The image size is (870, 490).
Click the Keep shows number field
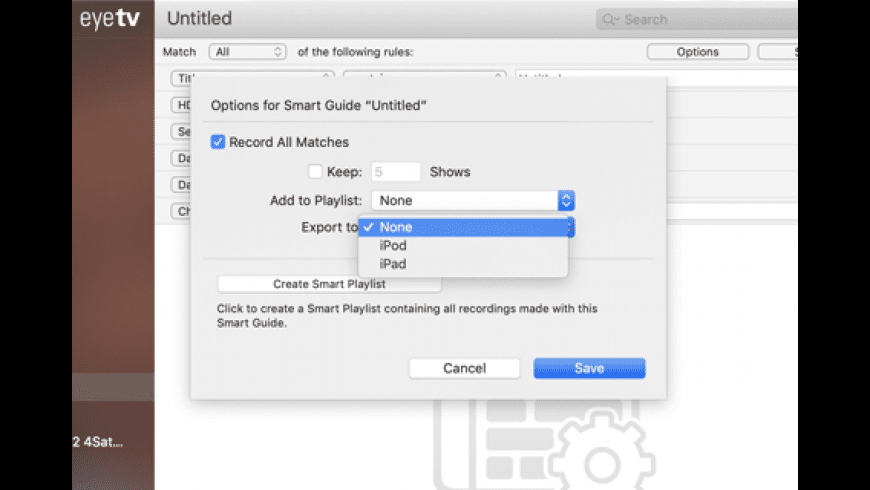[x=395, y=172]
